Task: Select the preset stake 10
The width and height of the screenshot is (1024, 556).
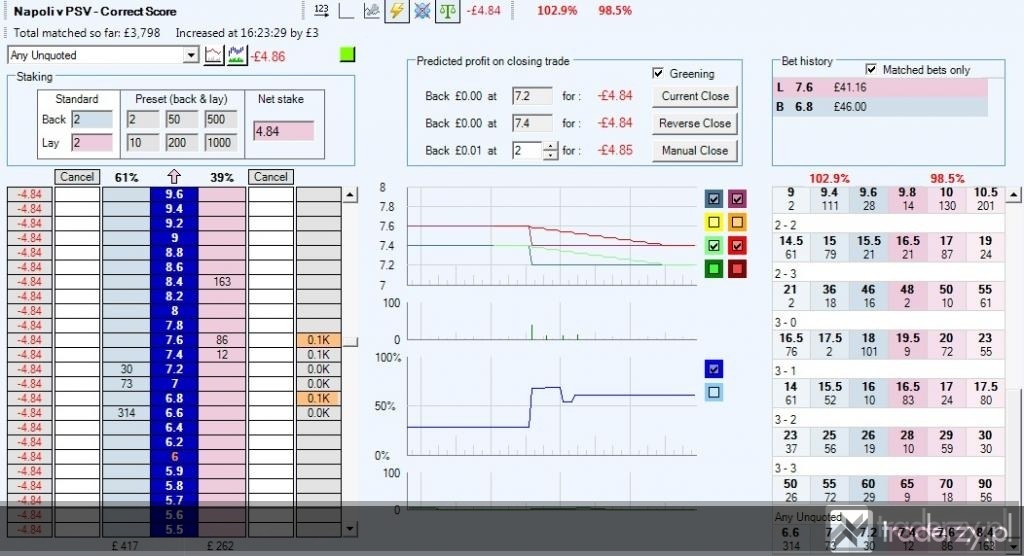Action: click(142, 142)
